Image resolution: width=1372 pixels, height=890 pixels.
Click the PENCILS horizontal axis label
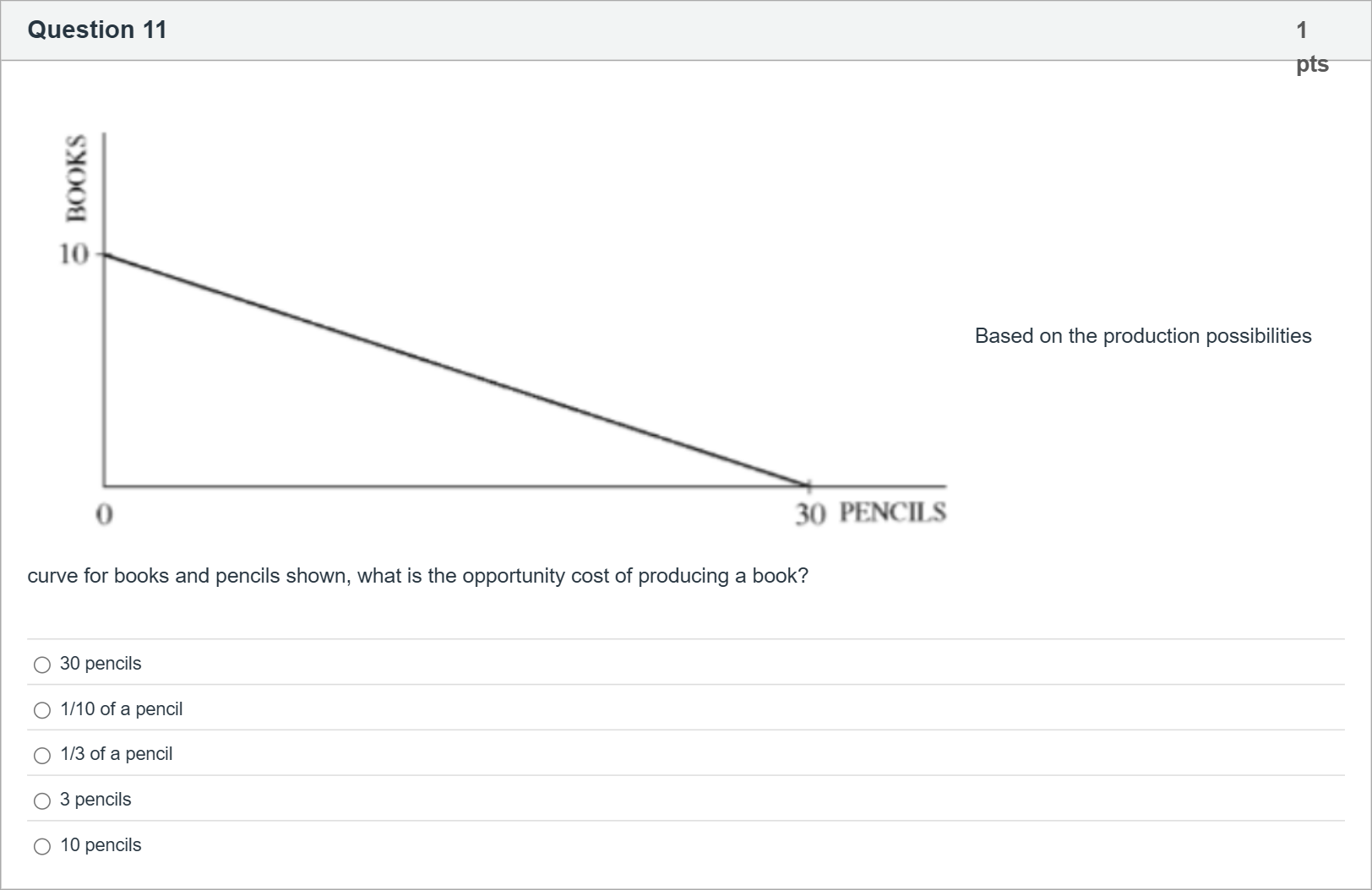pos(892,513)
